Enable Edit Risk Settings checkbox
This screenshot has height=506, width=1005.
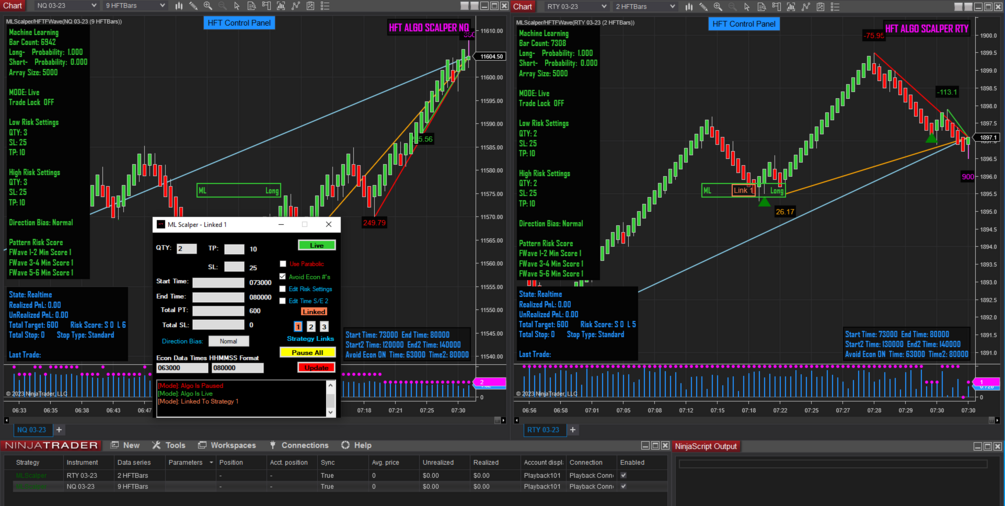click(x=283, y=289)
